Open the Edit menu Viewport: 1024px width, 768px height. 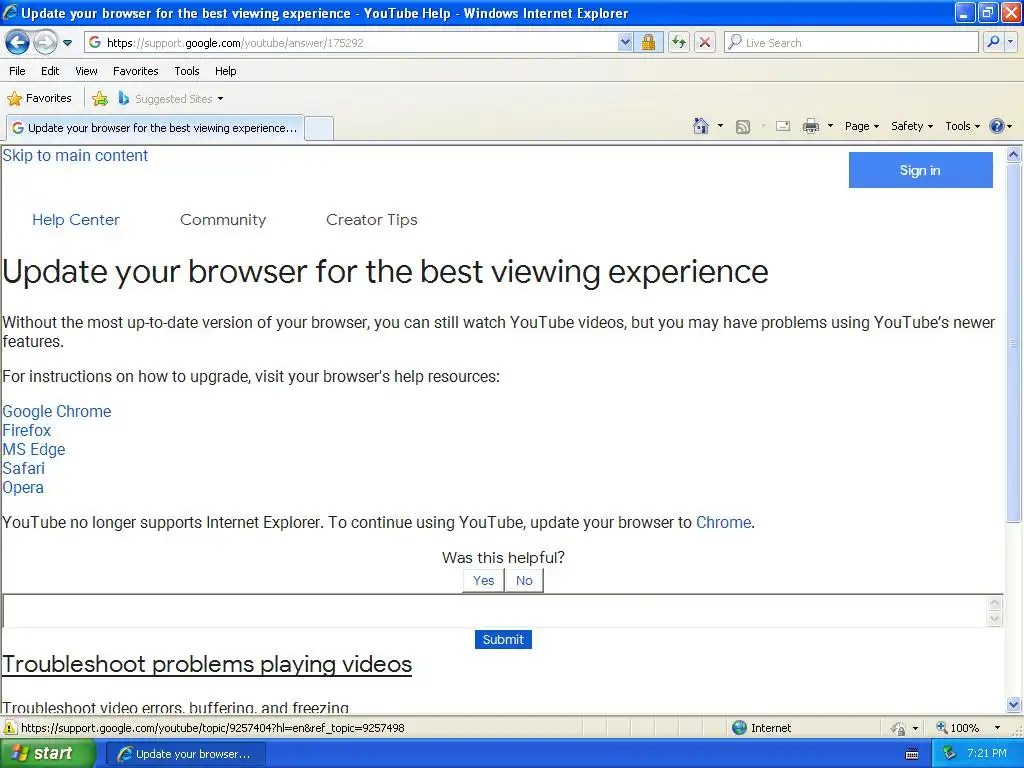(x=50, y=71)
